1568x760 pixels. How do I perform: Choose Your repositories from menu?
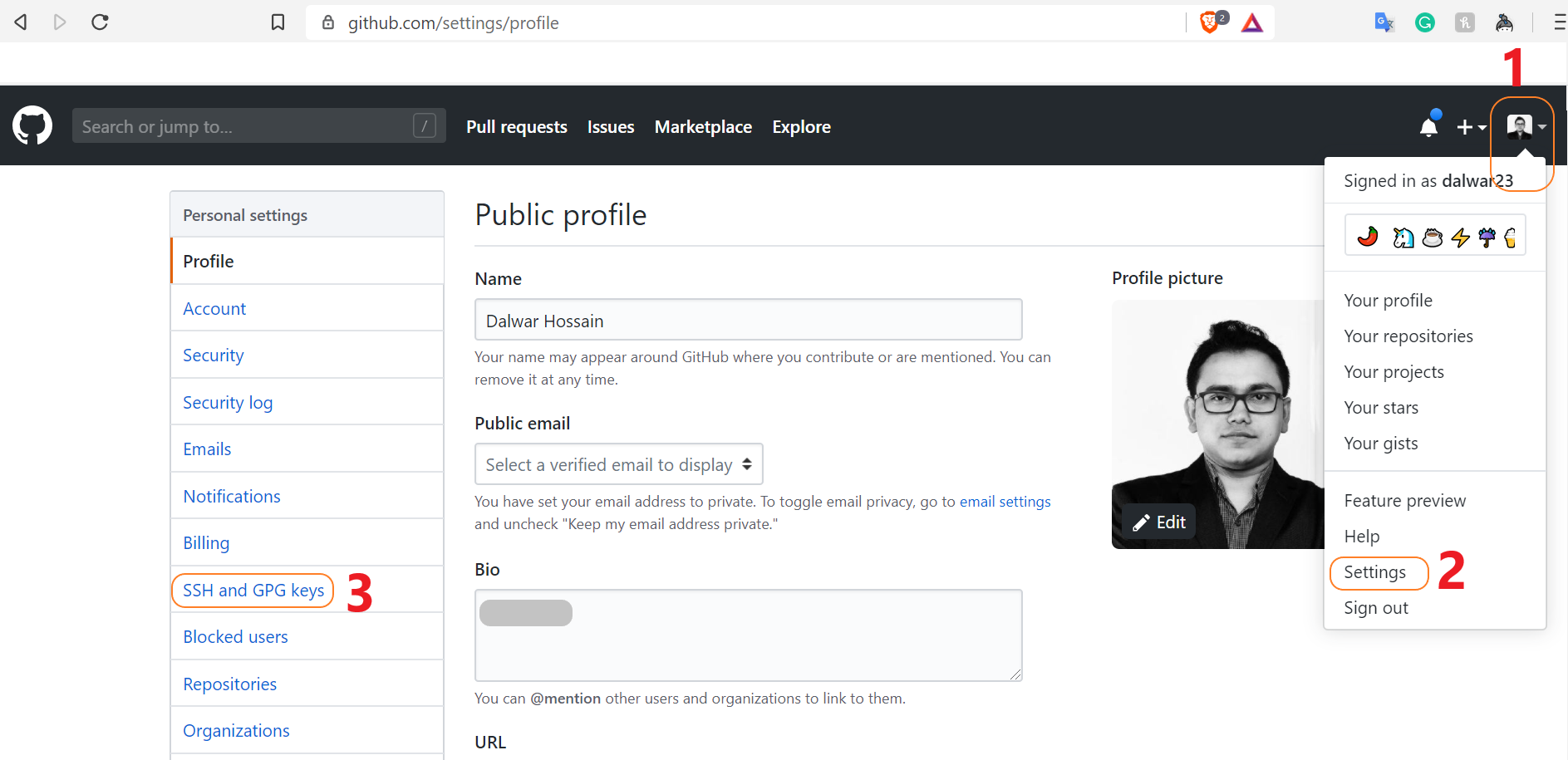pos(1408,336)
